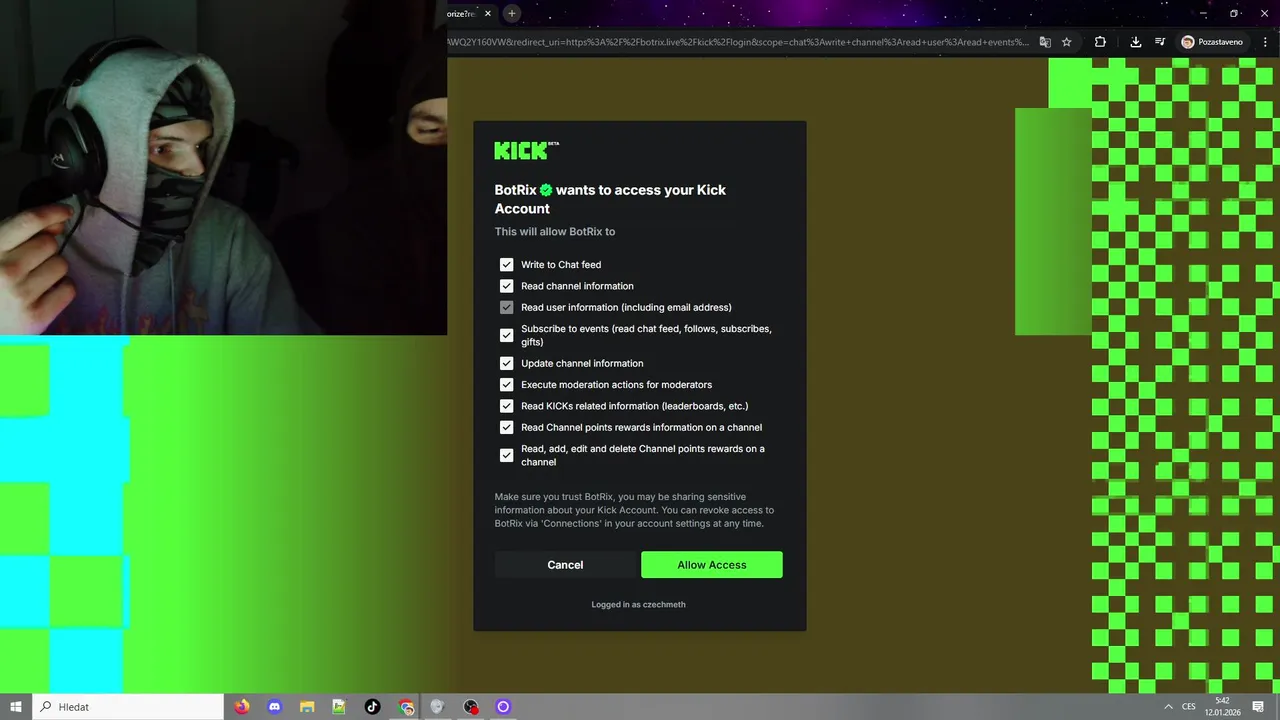Show hidden system tray icons

[x=1169, y=707]
